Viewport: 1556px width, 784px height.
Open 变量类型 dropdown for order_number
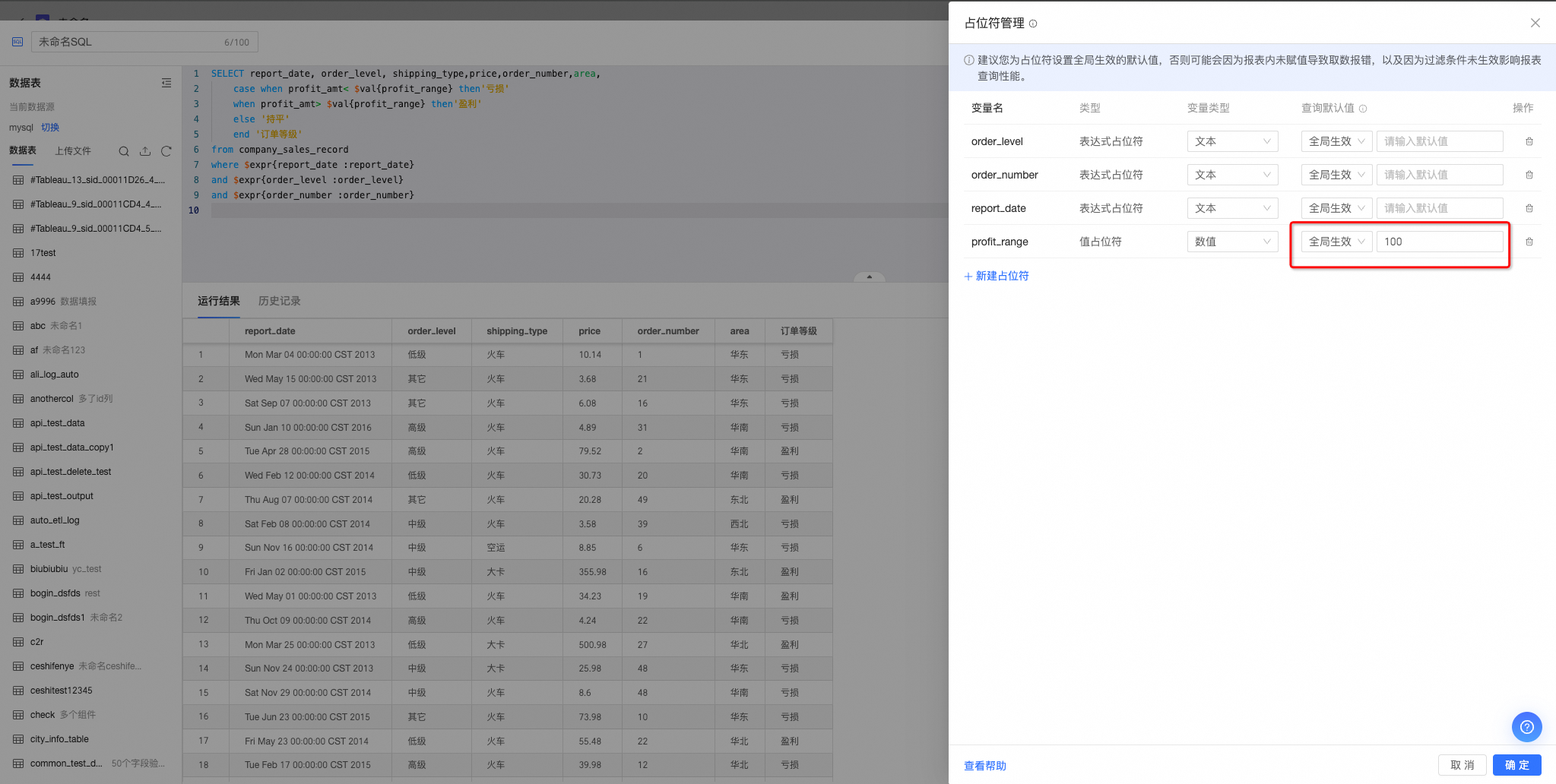point(1232,175)
